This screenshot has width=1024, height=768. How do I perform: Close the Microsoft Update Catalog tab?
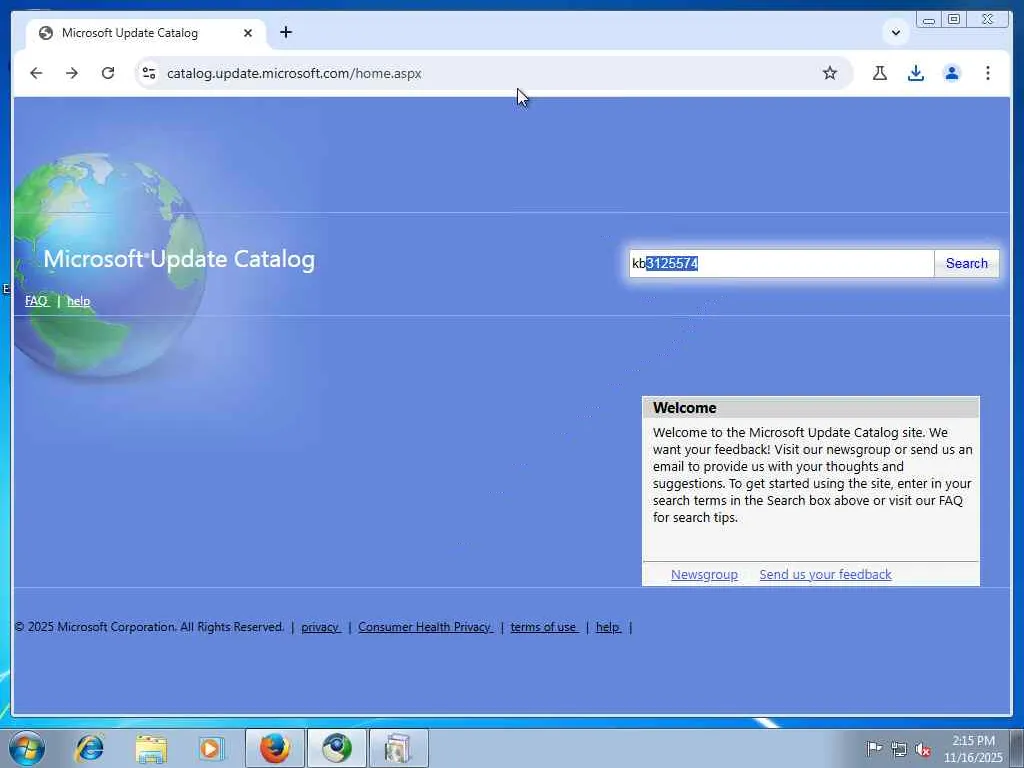(248, 33)
